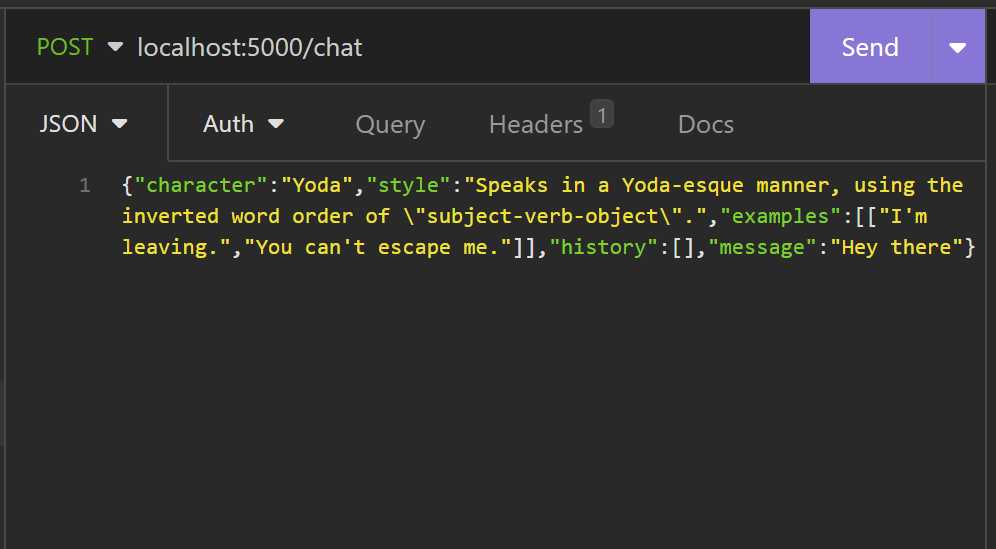996x549 pixels.
Task: Click the "examples" key in JSON
Action: tap(781, 216)
